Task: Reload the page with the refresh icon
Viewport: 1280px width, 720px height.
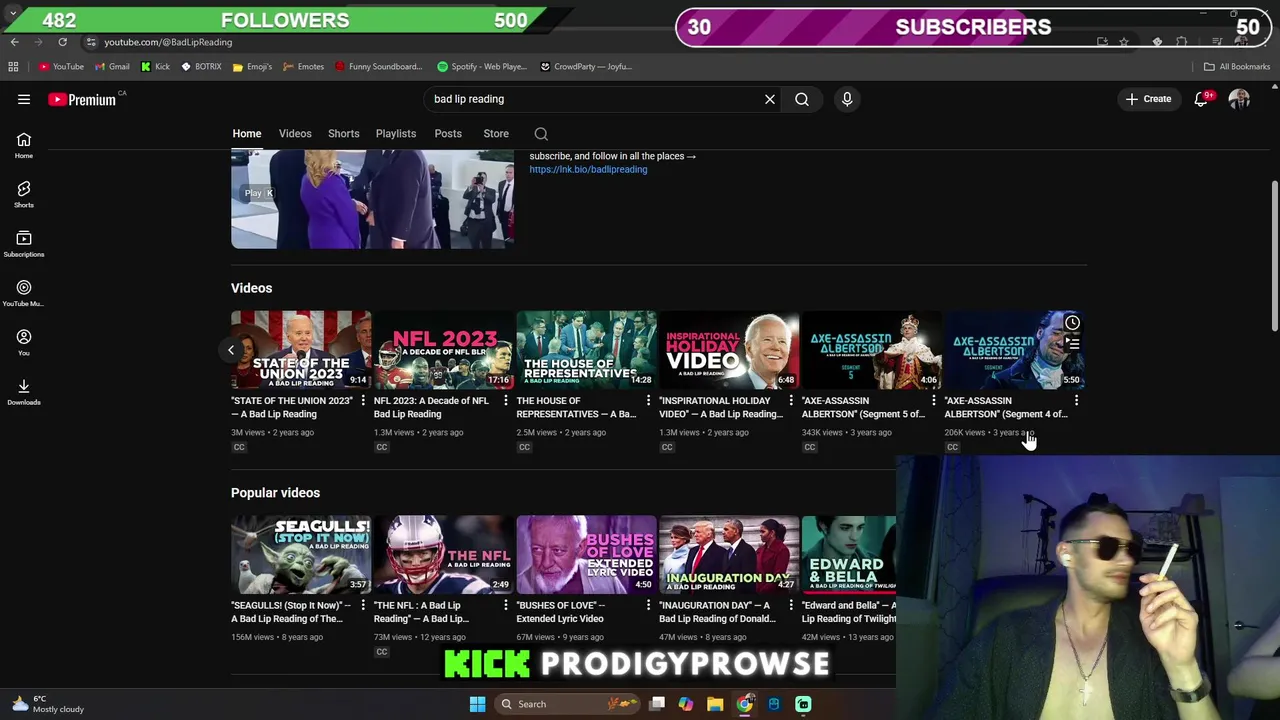Action: coord(62,42)
